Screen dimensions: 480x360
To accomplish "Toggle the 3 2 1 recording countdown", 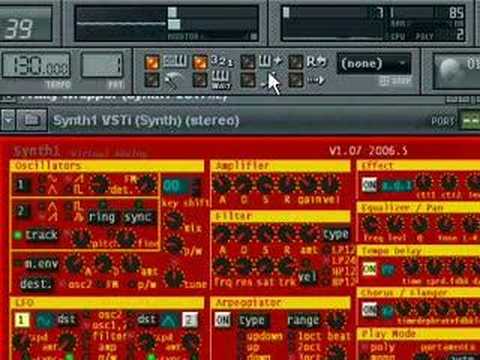I will tap(200, 63).
